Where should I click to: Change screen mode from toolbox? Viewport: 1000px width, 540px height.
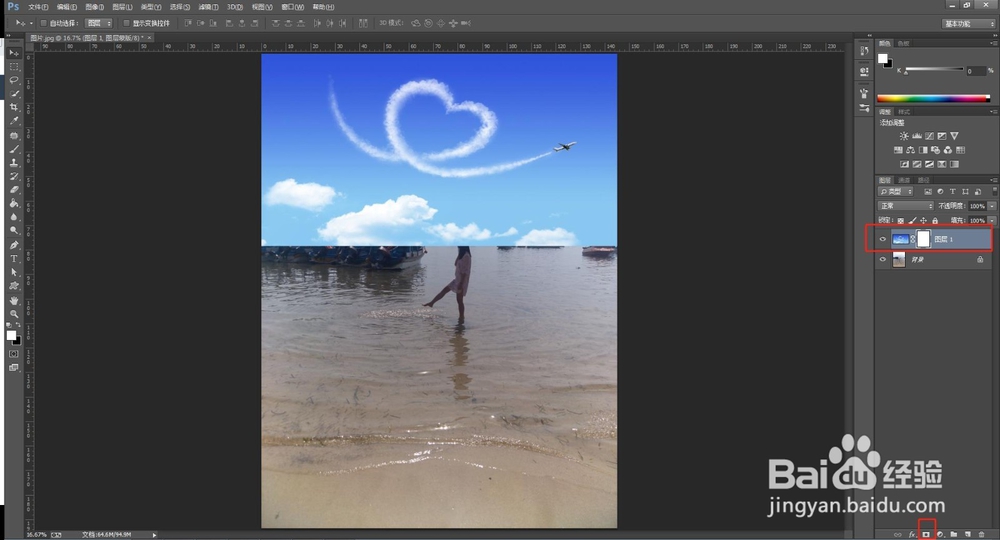click(x=14, y=368)
